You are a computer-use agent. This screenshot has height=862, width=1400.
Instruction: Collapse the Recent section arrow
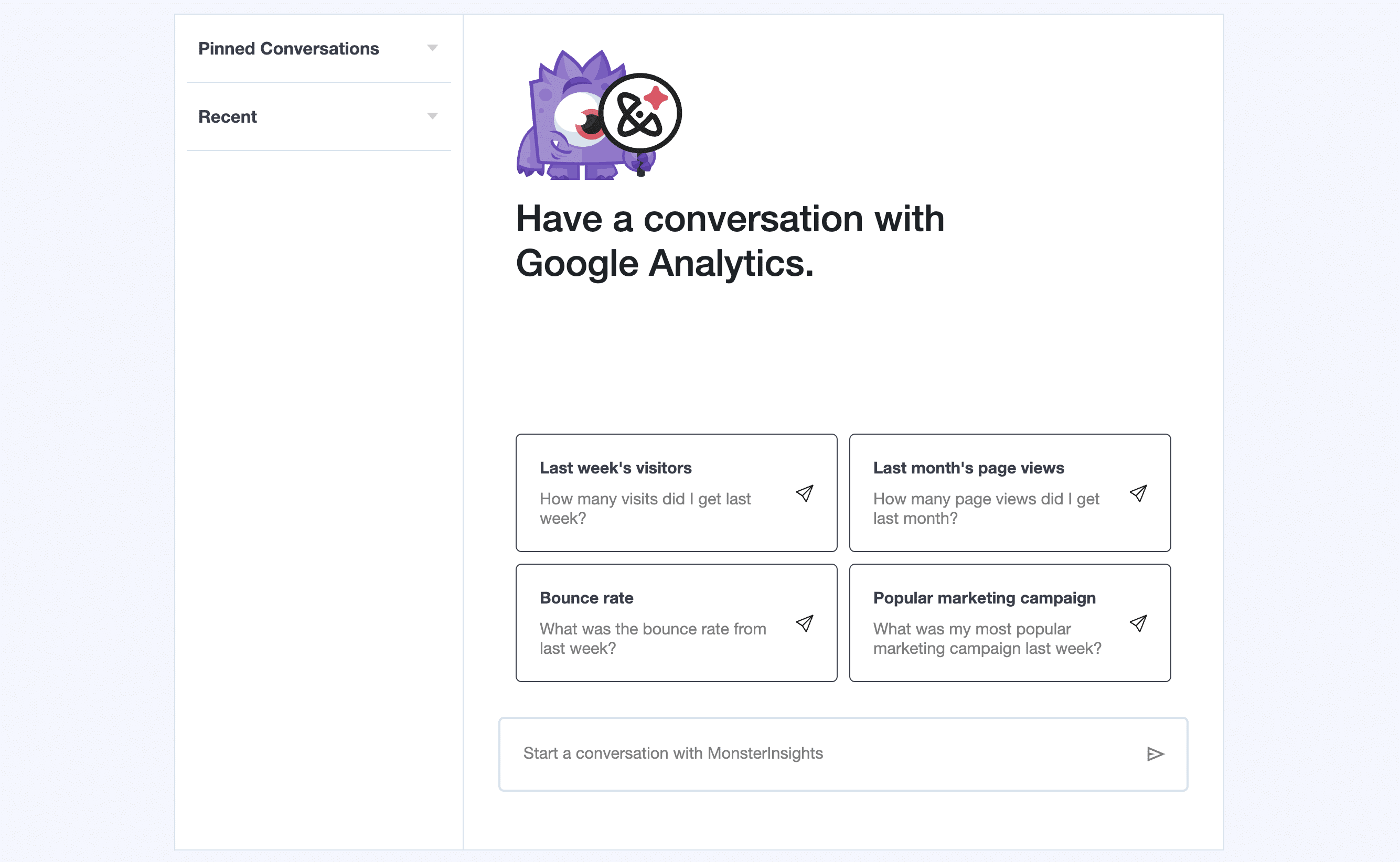point(432,116)
